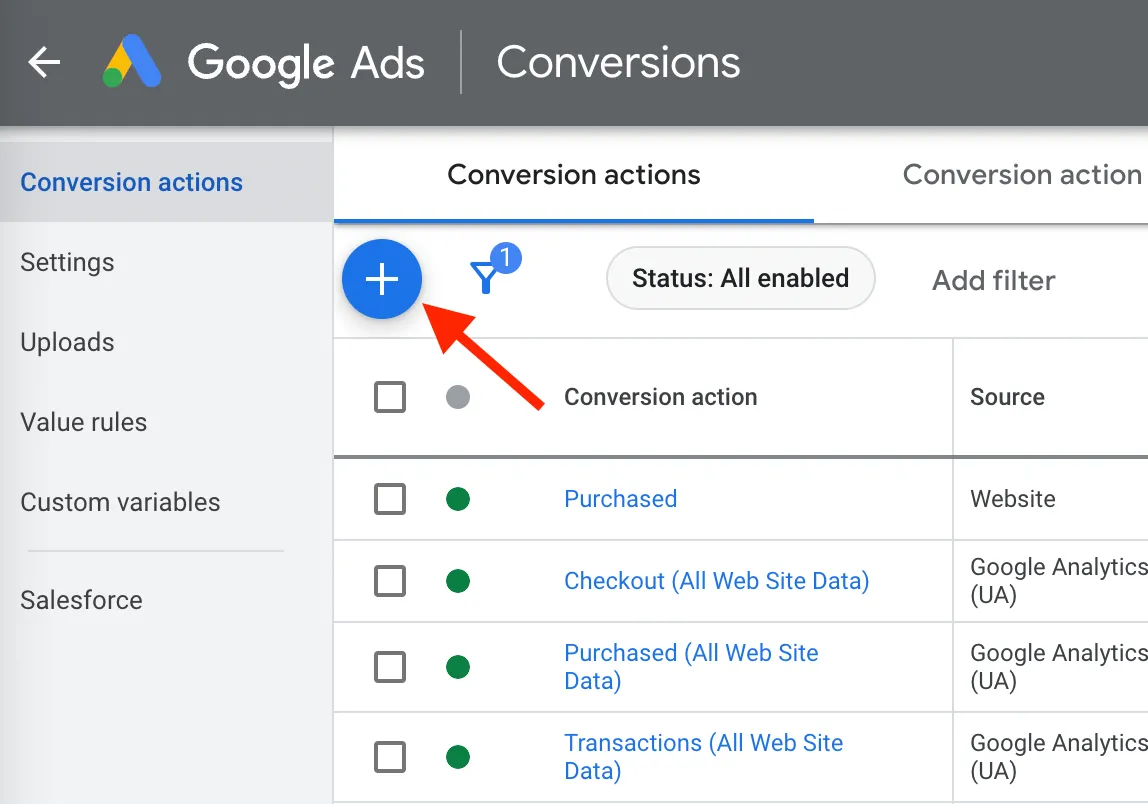Go to Uploads in the sidebar

click(67, 342)
